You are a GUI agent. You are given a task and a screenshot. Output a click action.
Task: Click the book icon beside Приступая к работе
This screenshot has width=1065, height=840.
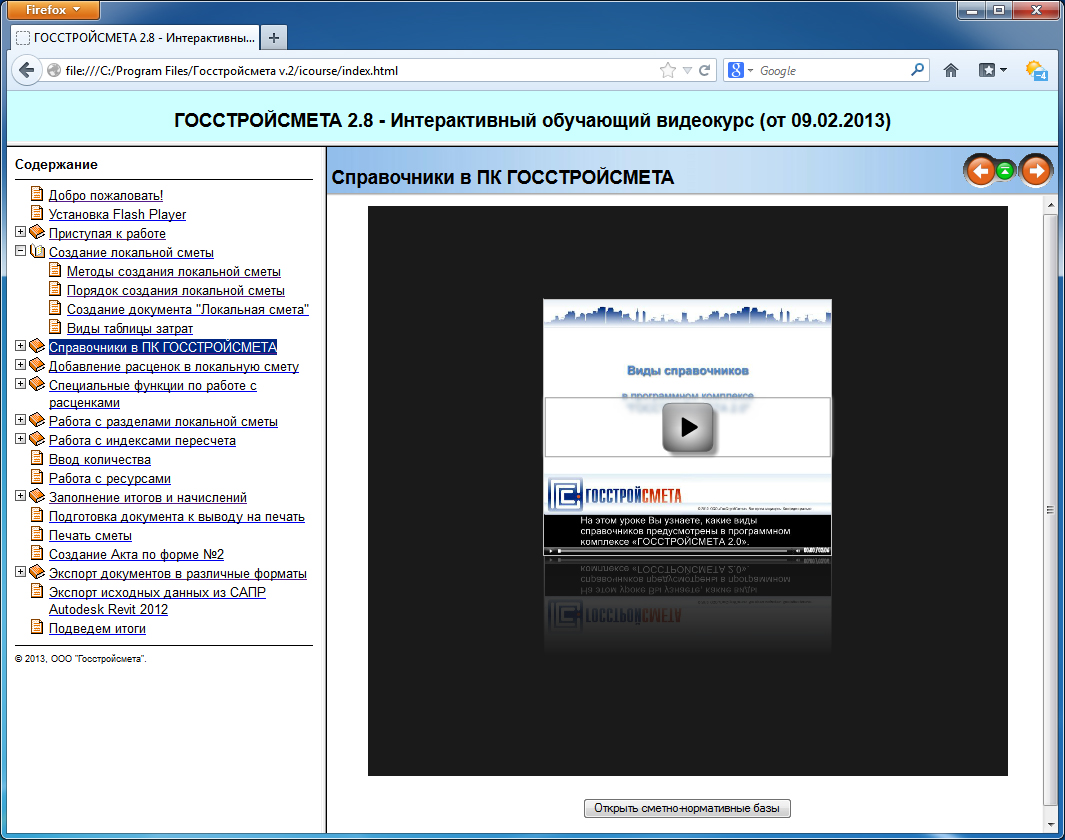tap(37, 232)
